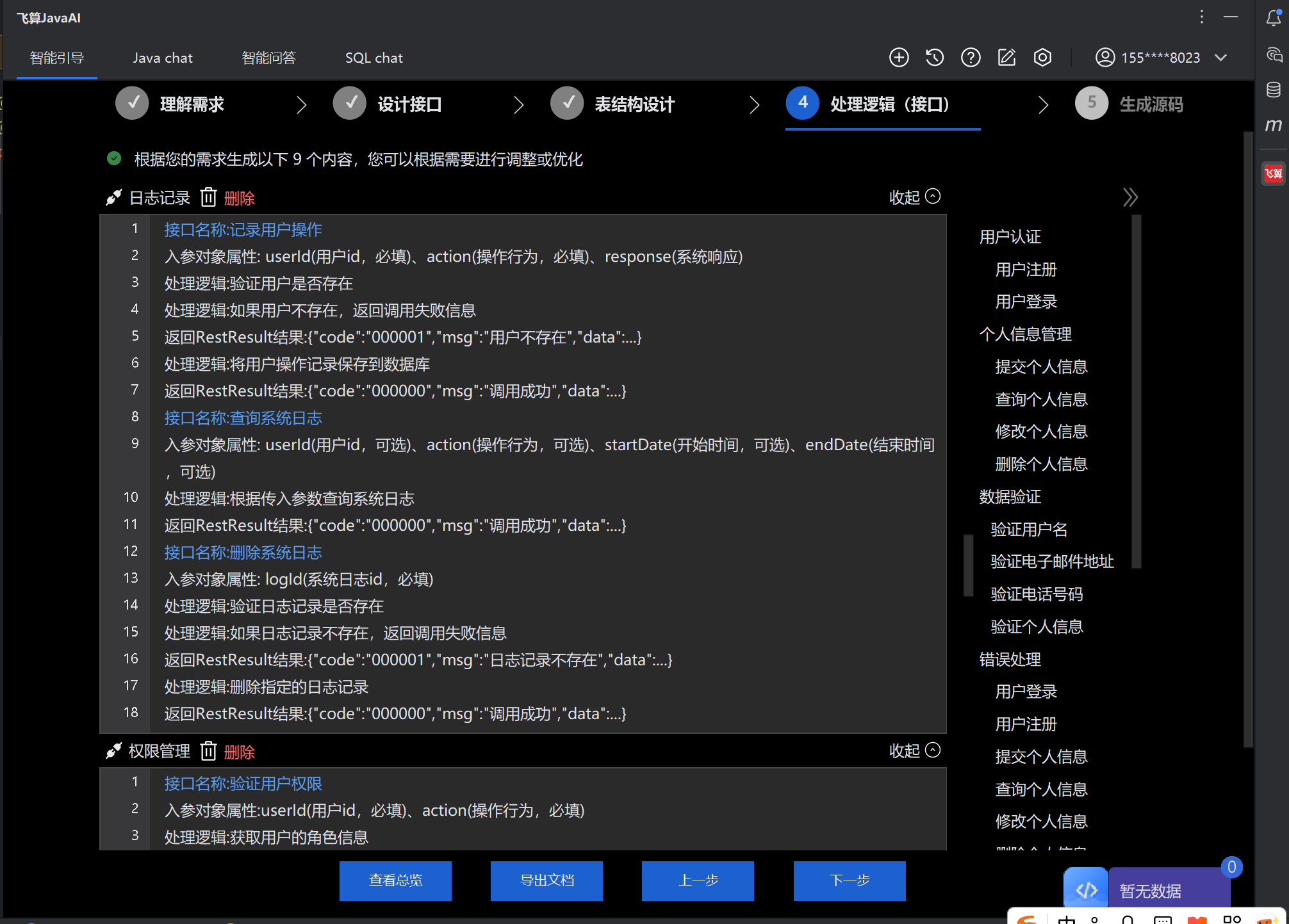The width and height of the screenshot is (1289, 924).
Task: Click the 飞算 red icon in right sidebar
Action: (x=1274, y=173)
